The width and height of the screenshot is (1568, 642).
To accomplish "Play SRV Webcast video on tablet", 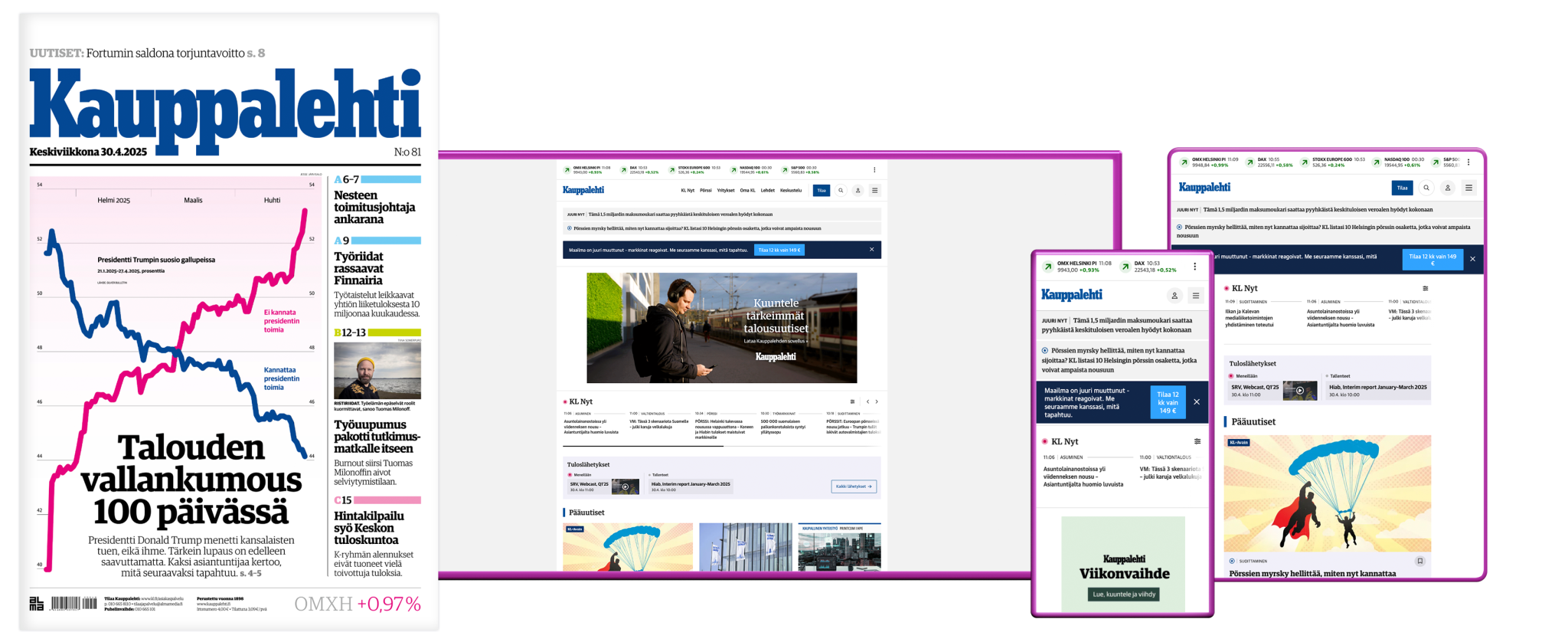I will (x=1299, y=391).
